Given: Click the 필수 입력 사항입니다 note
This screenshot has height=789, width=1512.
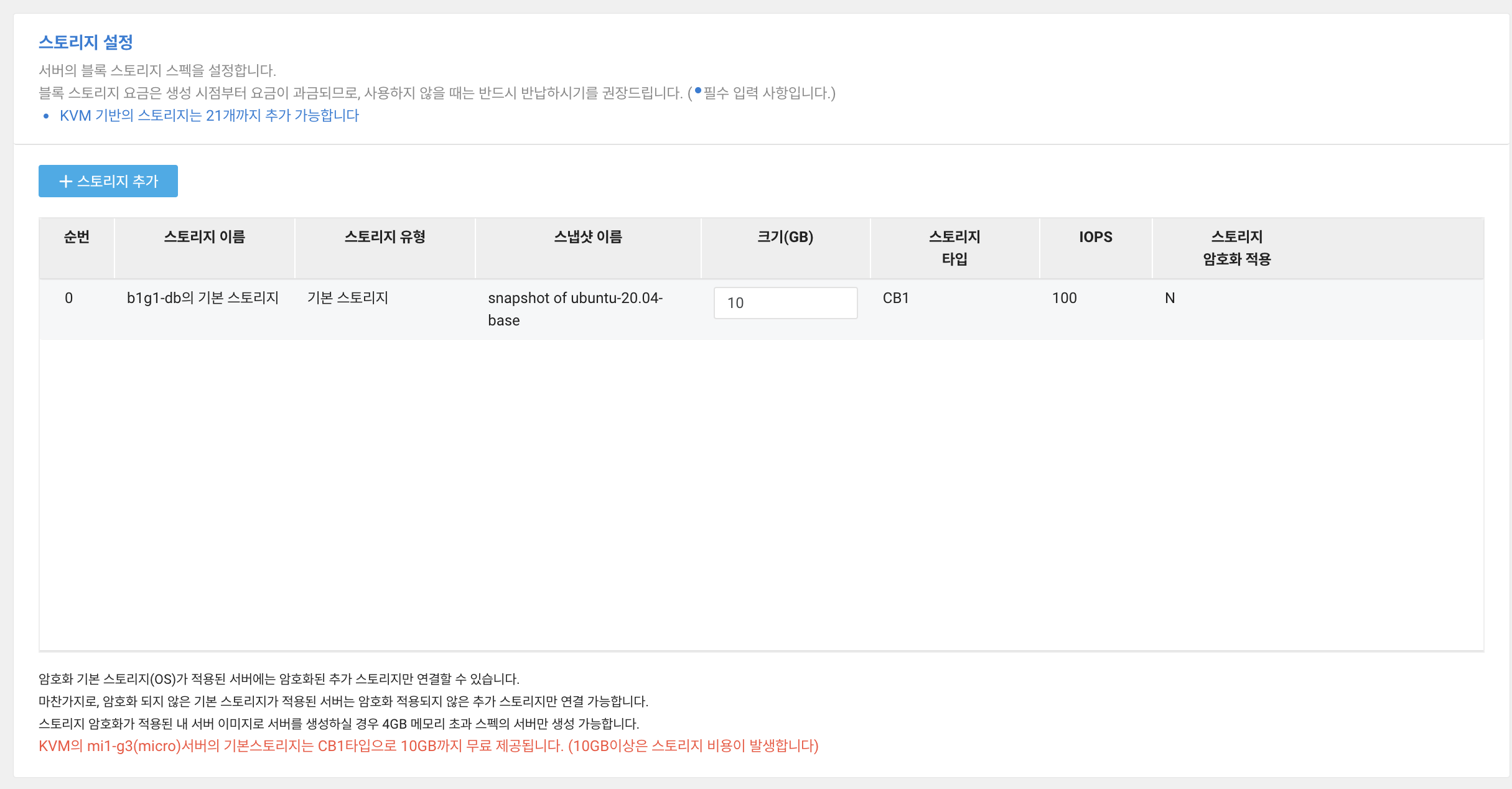Looking at the screenshot, I should (766, 93).
